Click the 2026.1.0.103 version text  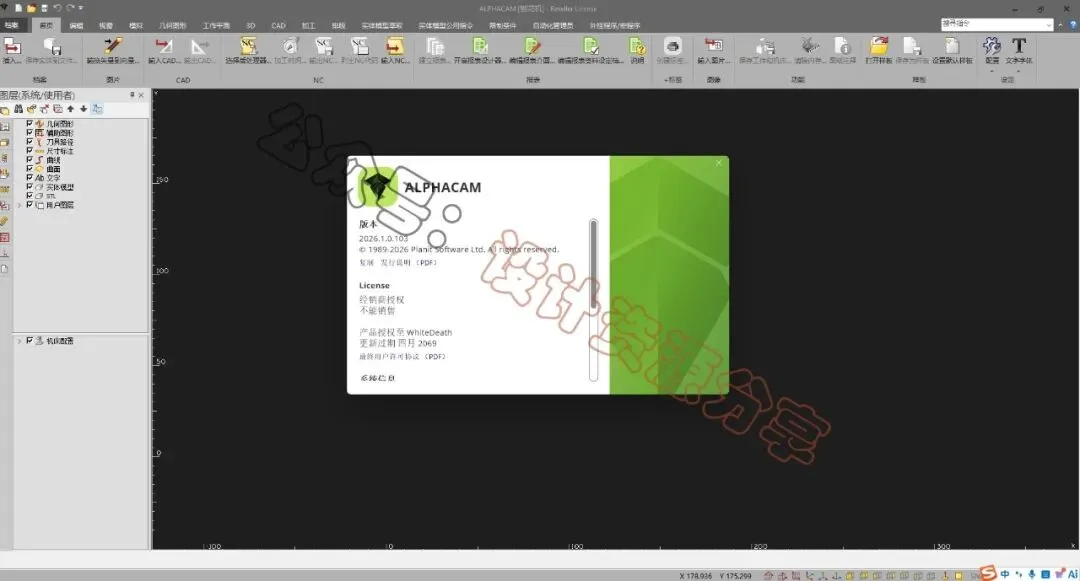pos(384,238)
